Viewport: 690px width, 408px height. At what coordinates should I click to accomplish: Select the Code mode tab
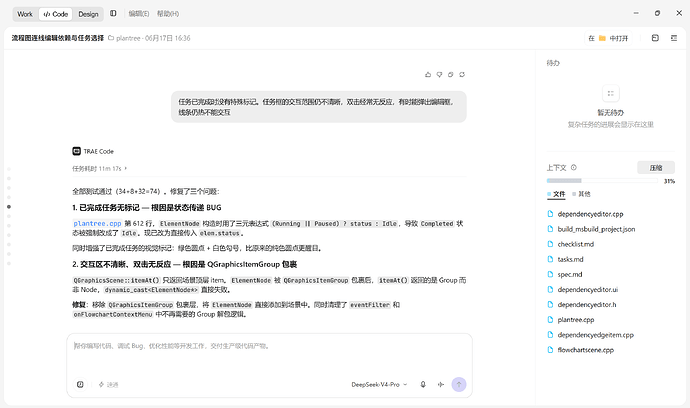tap(56, 14)
